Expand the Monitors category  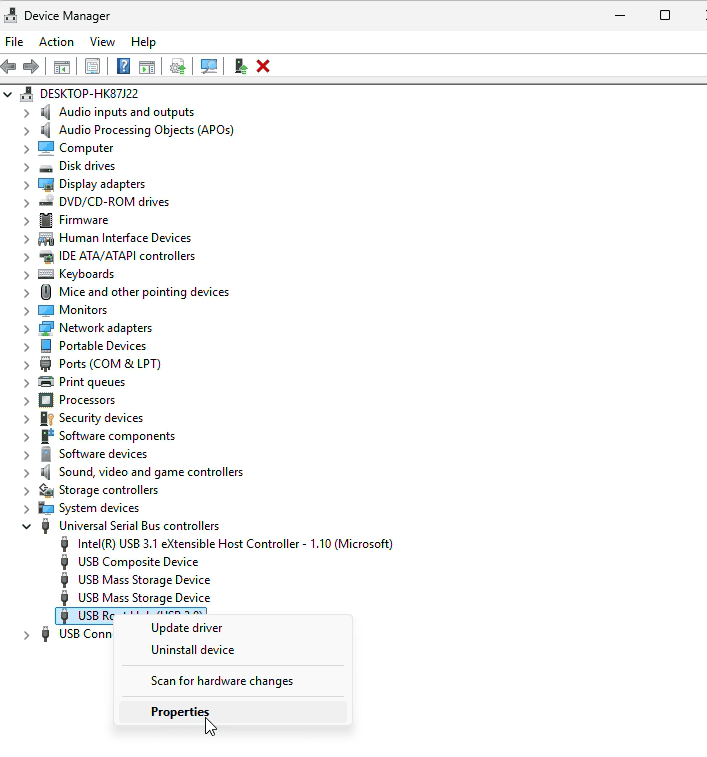click(x=27, y=310)
